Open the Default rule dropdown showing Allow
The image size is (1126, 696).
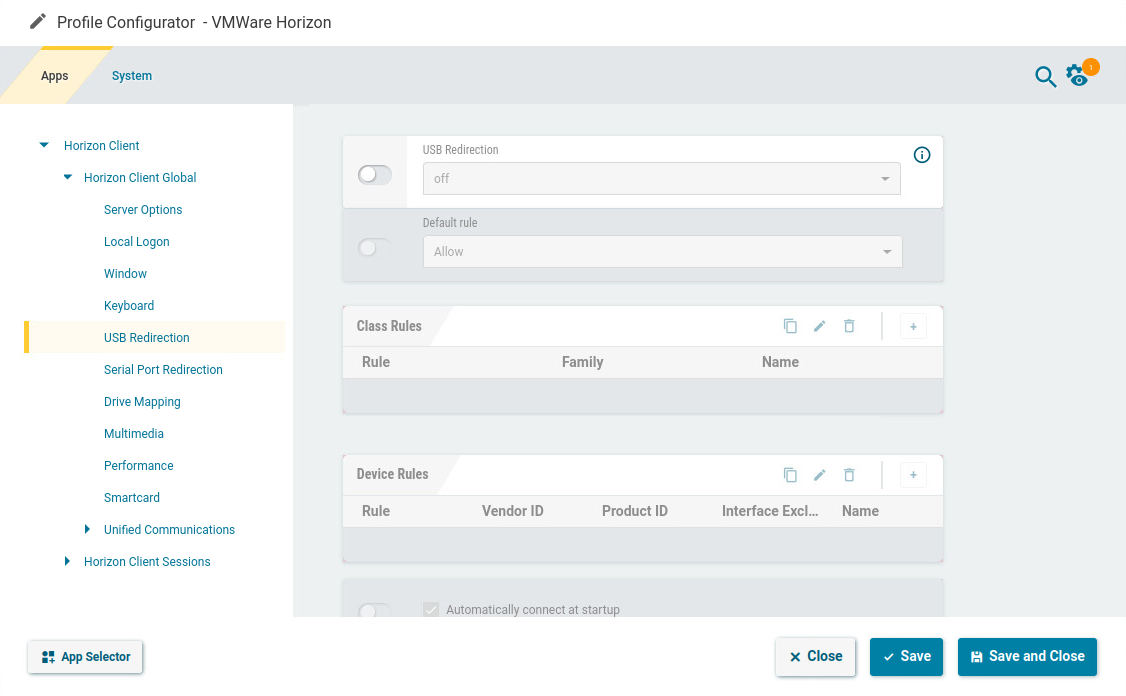tap(662, 251)
